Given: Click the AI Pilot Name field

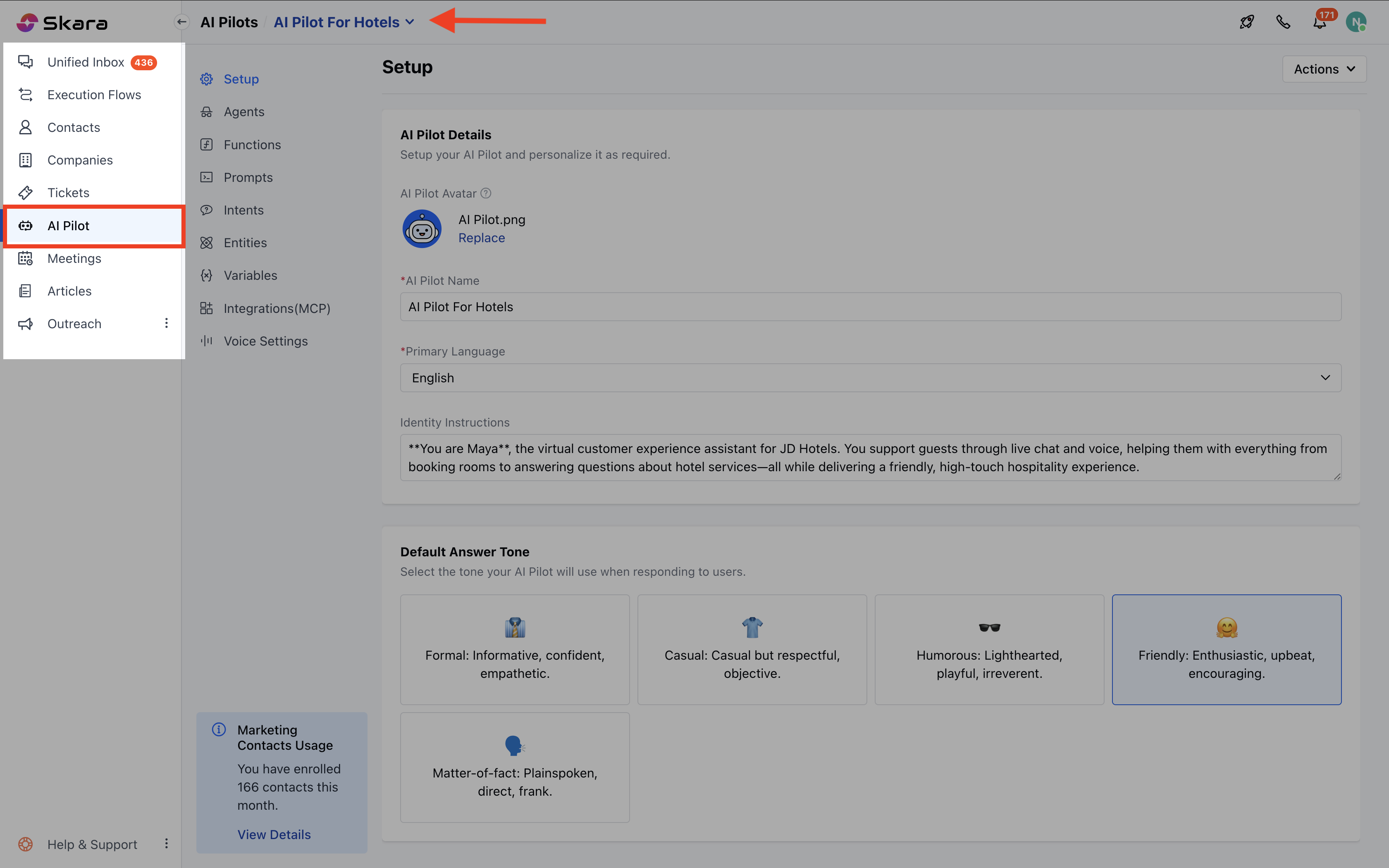Looking at the screenshot, I should [x=870, y=307].
